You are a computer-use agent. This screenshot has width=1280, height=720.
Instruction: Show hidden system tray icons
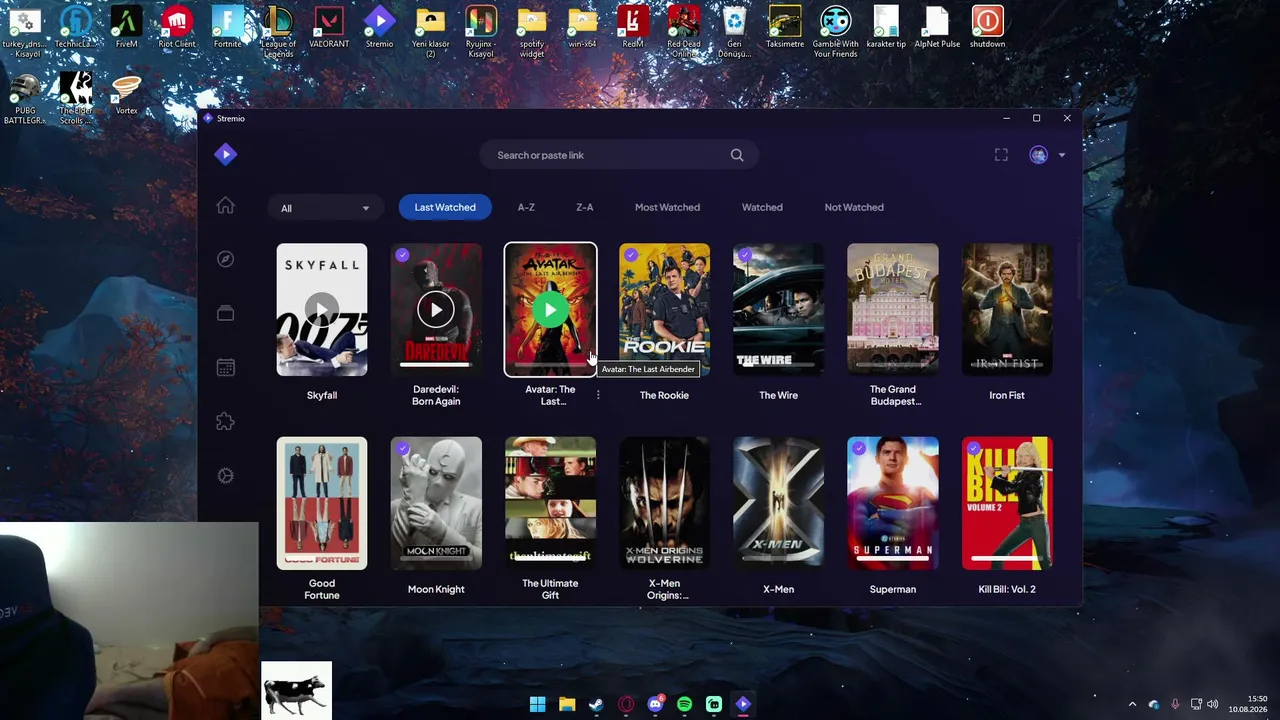(1132, 704)
